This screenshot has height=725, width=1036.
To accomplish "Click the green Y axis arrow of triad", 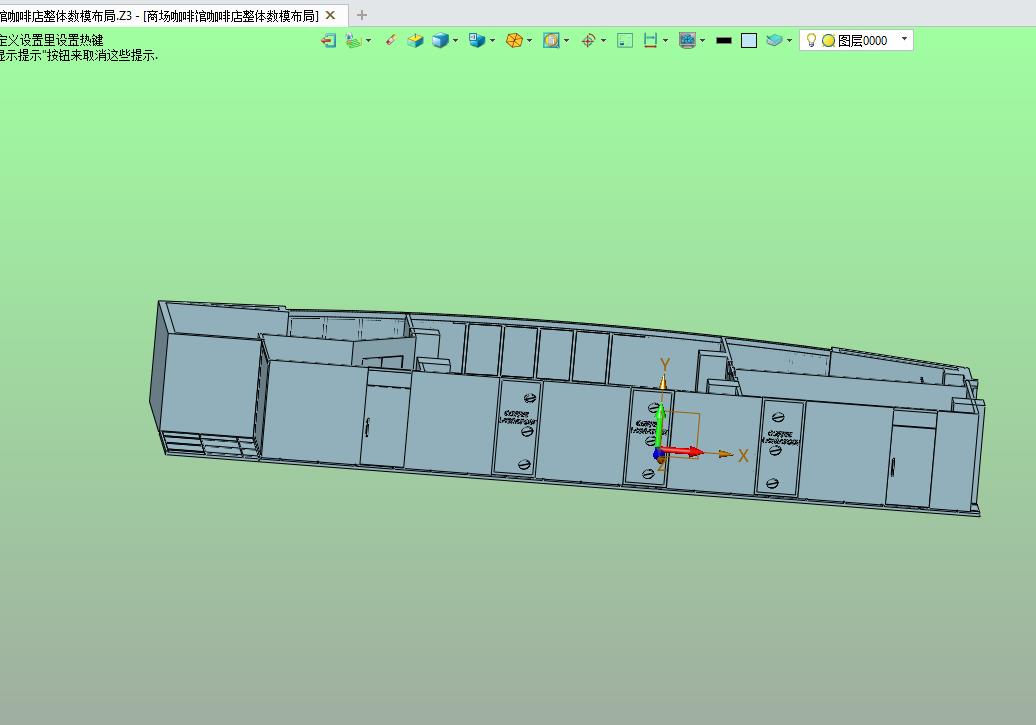I will [x=660, y=424].
